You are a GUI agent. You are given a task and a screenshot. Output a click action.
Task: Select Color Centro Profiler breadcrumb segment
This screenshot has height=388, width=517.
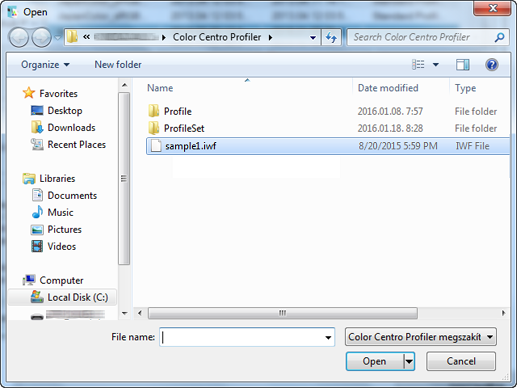(217, 37)
